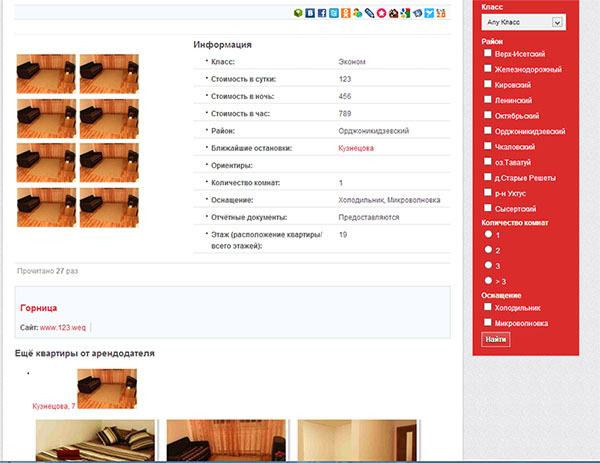Click the LiveJournal pencil share icon
Viewport: 600px width, 463px height.
(369, 13)
